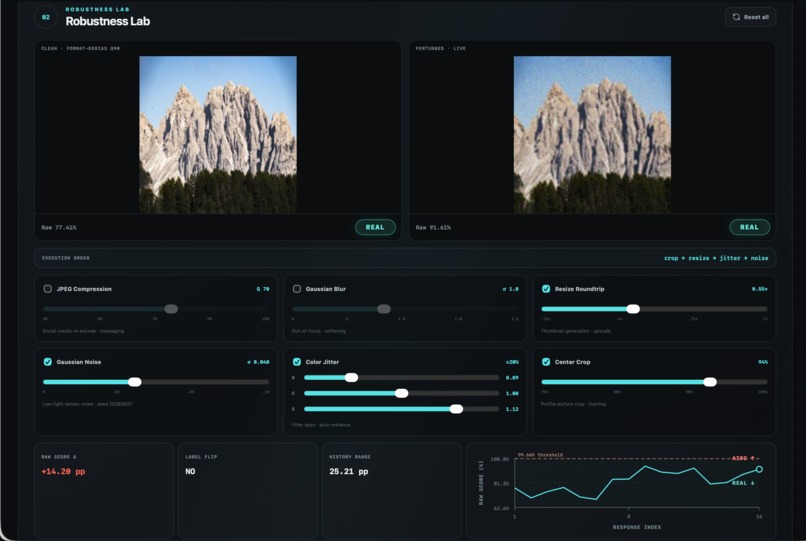The width and height of the screenshot is (806, 541).
Task: Click the 'Gaussian Noise' card title
Action: coord(79,362)
